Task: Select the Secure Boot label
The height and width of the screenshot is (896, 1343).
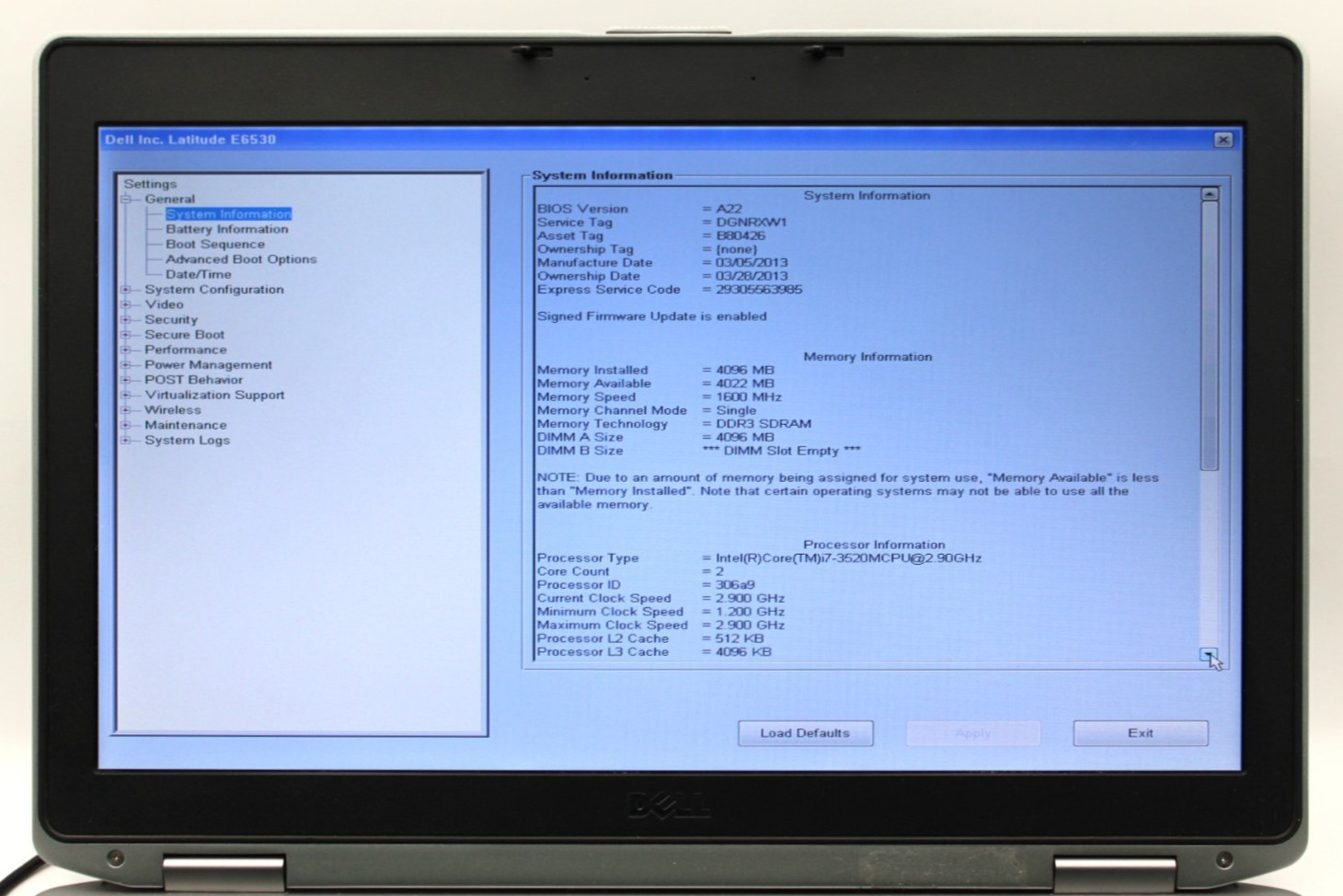Action: 184,335
